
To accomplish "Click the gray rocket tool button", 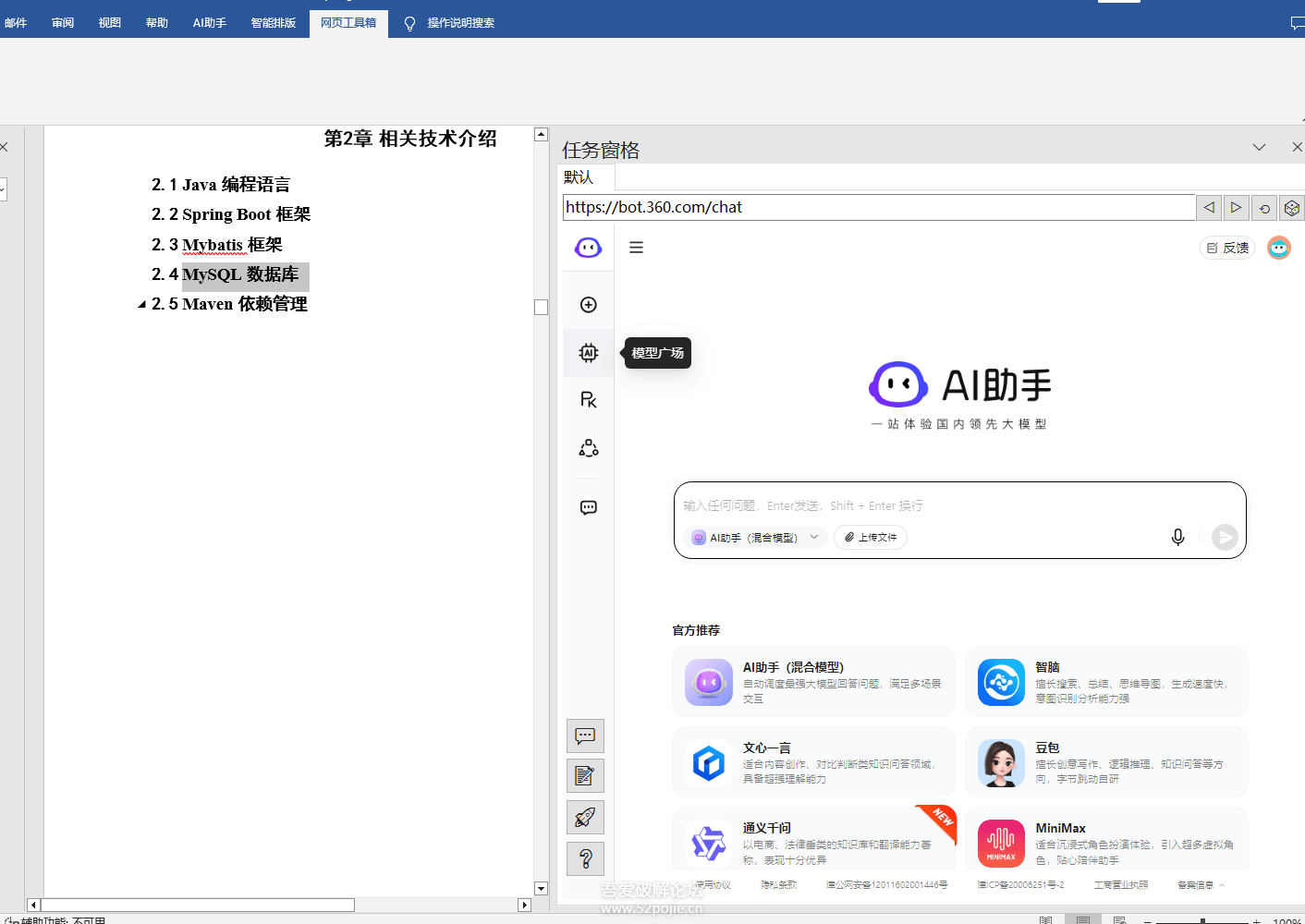I will [x=585, y=817].
